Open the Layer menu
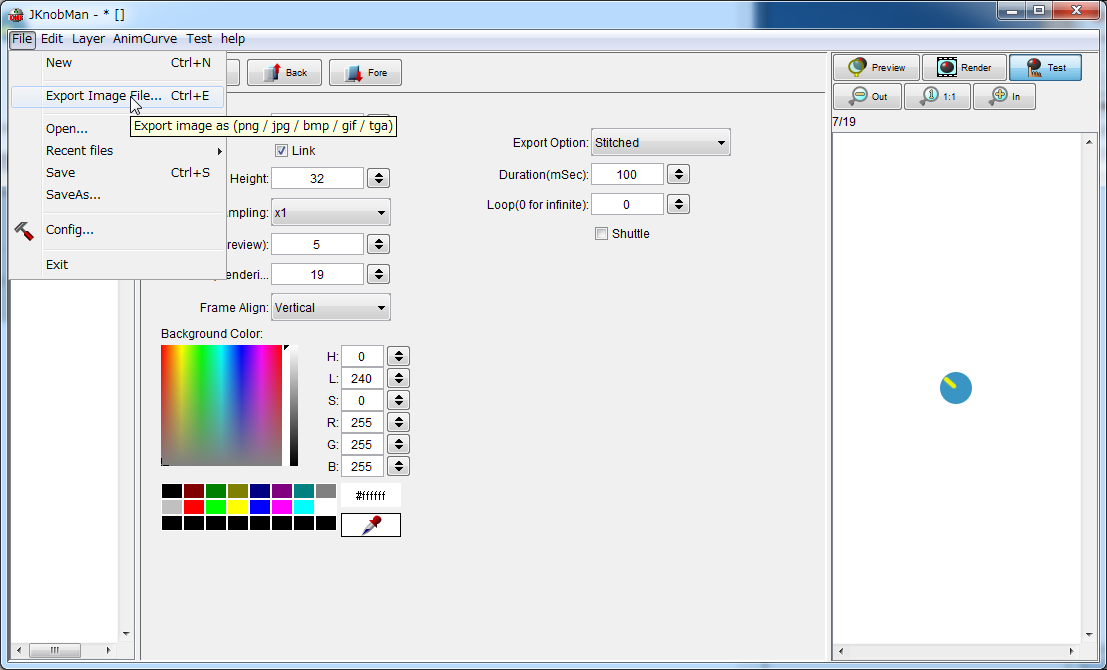Screen dimensions: 1107x670 [88, 39]
